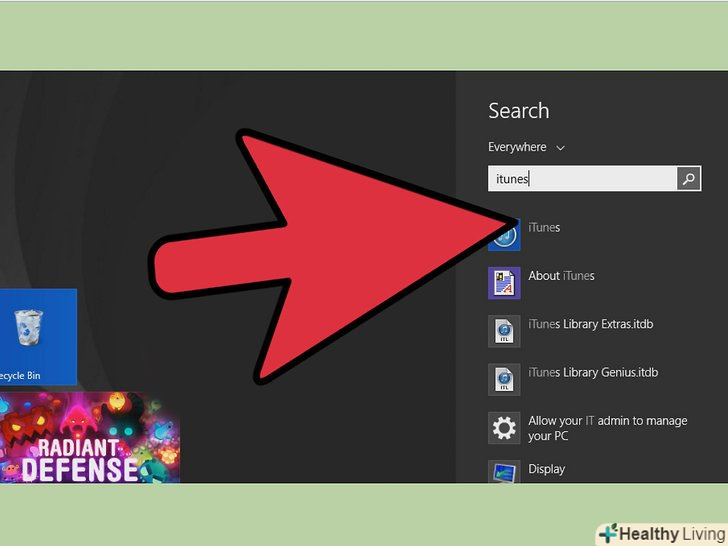
Task: Choose iTunes Library Extras.itdb result text
Action: click(591, 324)
